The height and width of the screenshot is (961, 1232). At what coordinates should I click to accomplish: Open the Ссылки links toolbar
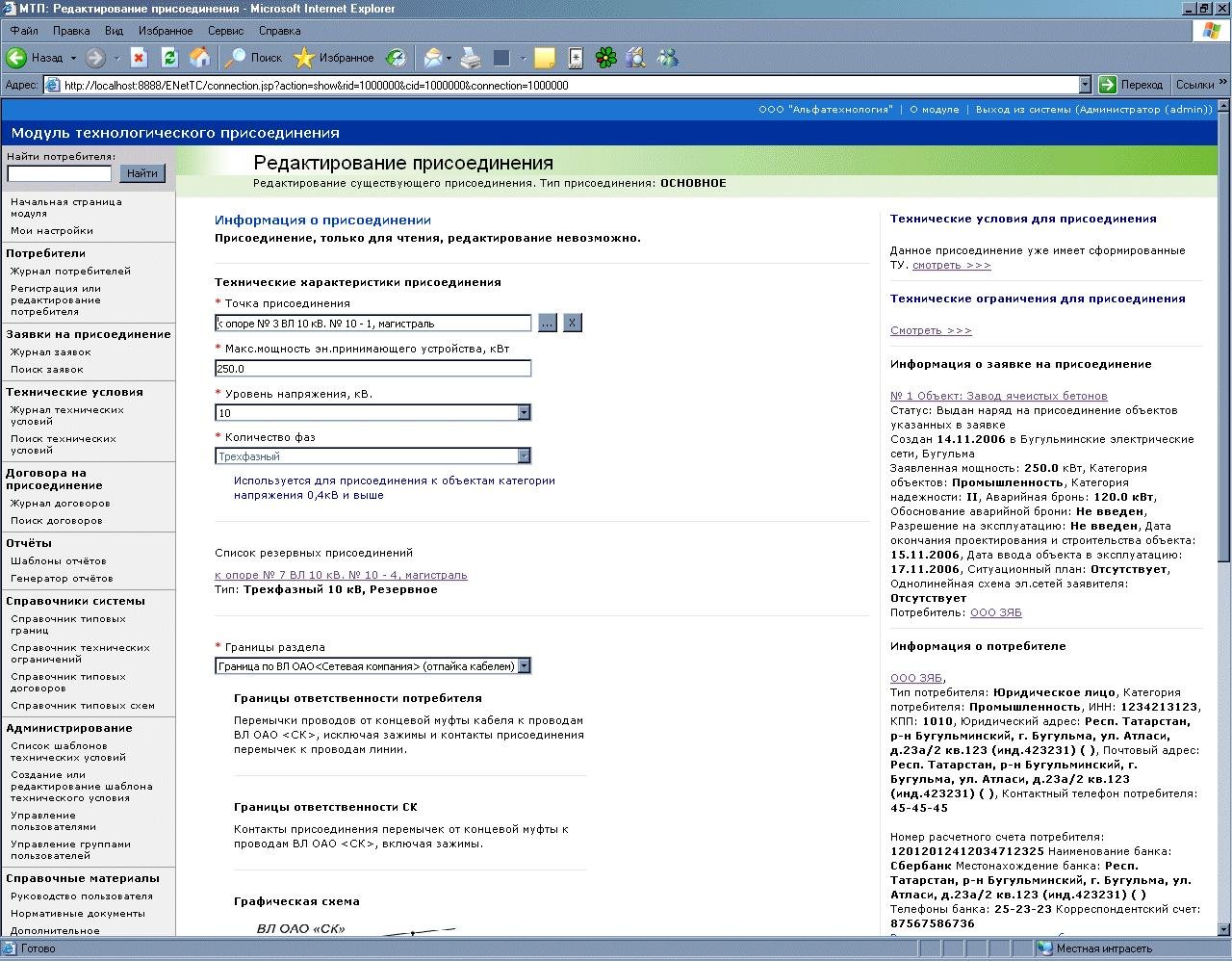tap(1194, 85)
